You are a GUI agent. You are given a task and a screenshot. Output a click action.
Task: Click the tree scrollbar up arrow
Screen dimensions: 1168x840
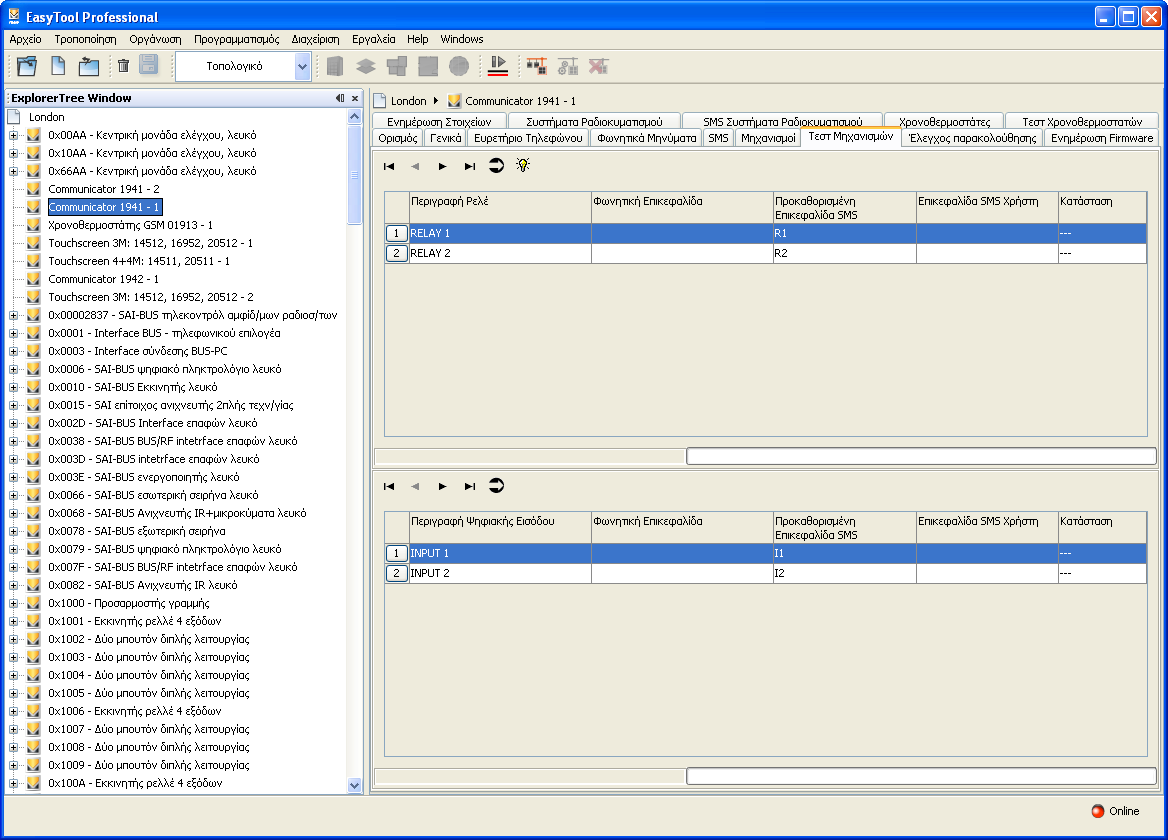click(x=355, y=116)
